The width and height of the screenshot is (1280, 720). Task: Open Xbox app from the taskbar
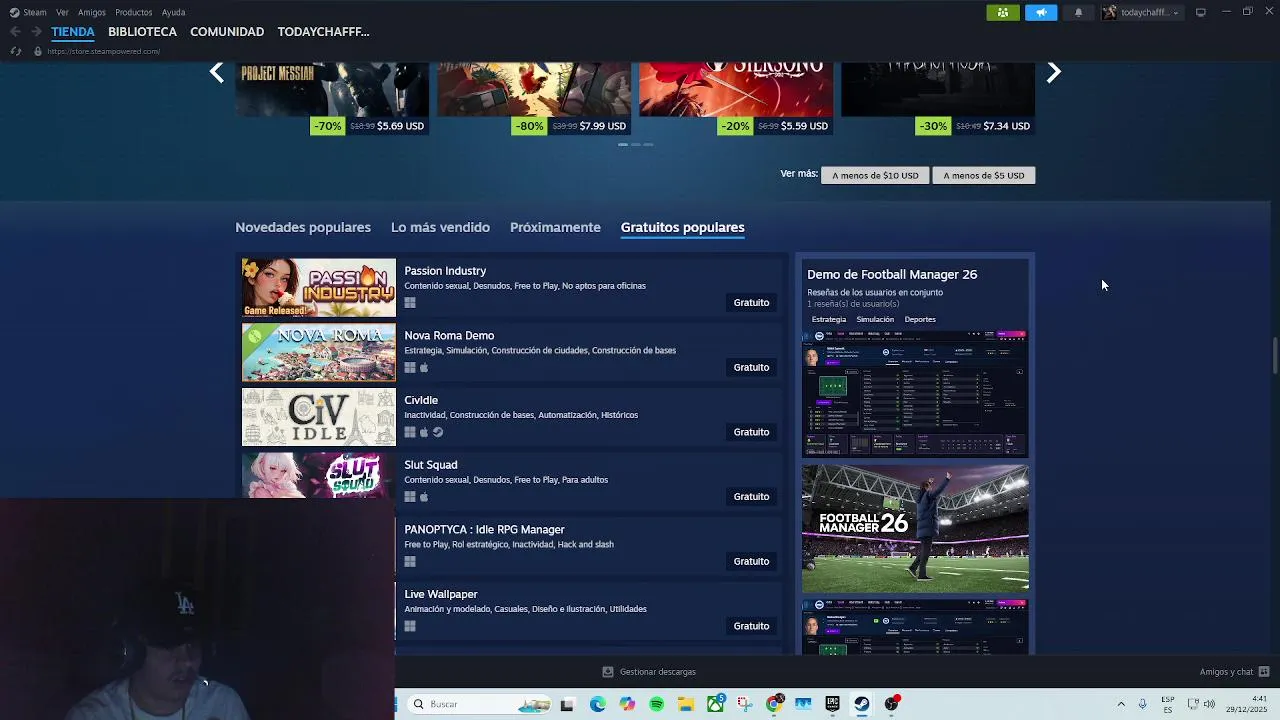(715, 704)
